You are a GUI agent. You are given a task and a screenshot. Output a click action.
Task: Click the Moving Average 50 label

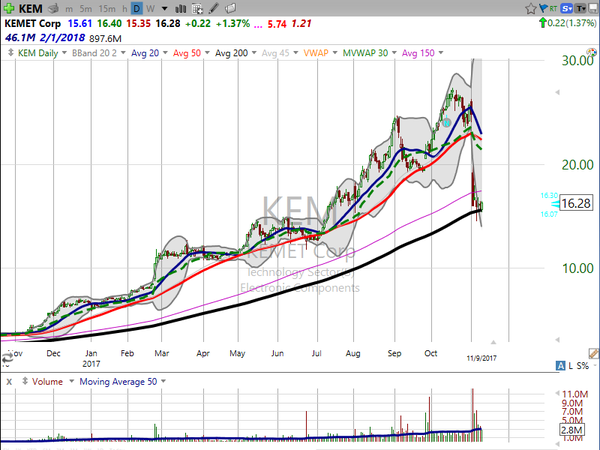coord(118,382)
